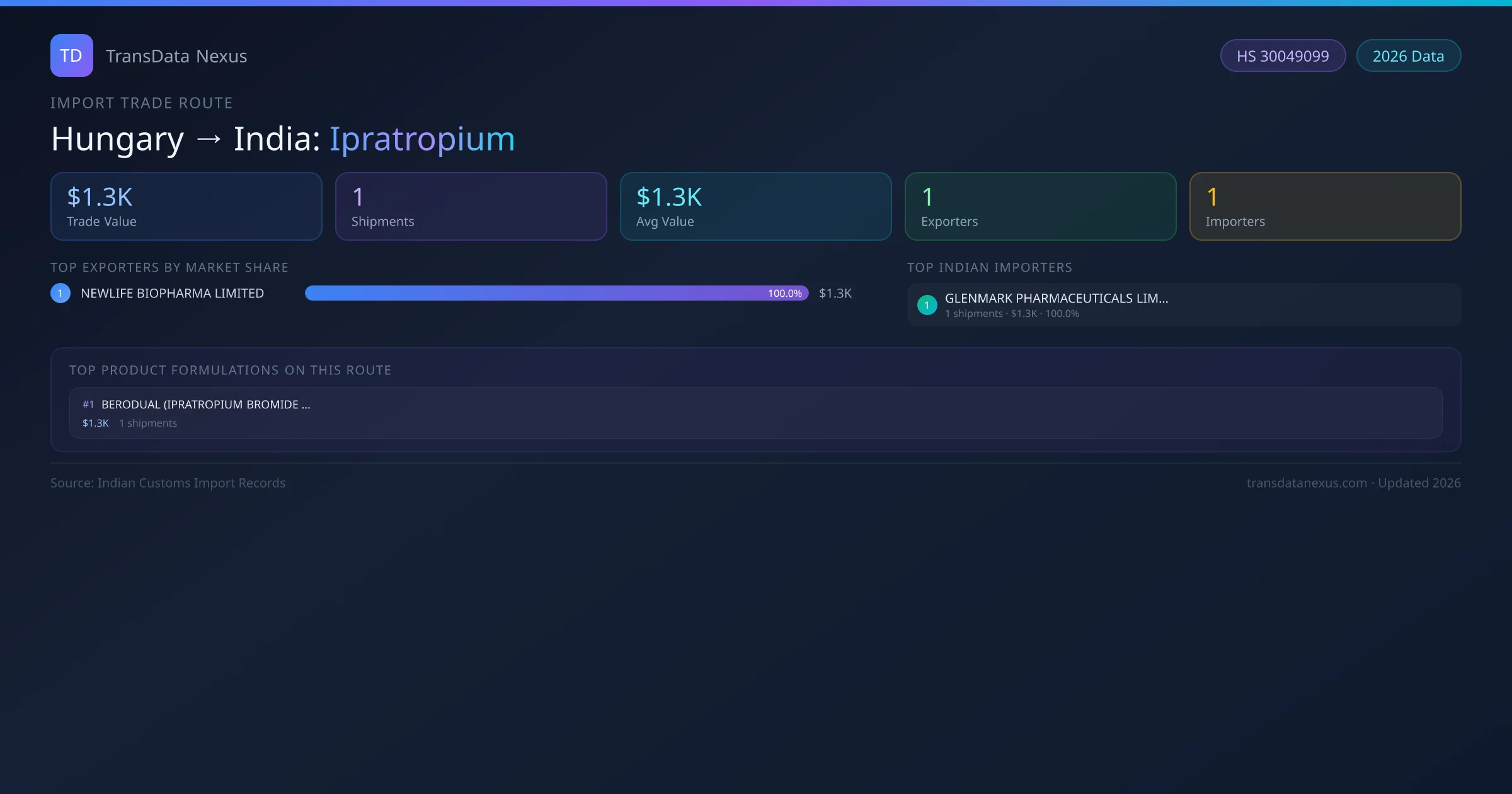
Task: Open the Avg Value stat card
Action: [x=755, y=206]
